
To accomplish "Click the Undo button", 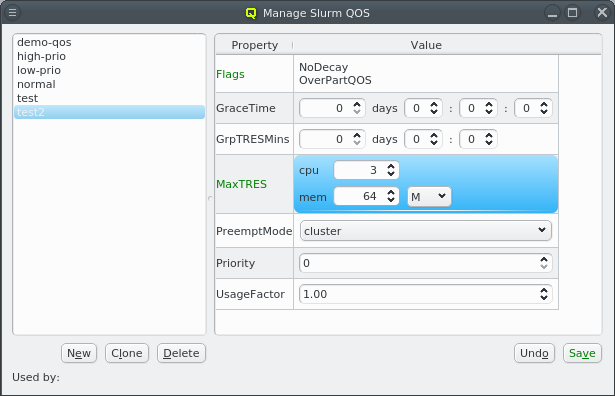I will click(534, 353).
